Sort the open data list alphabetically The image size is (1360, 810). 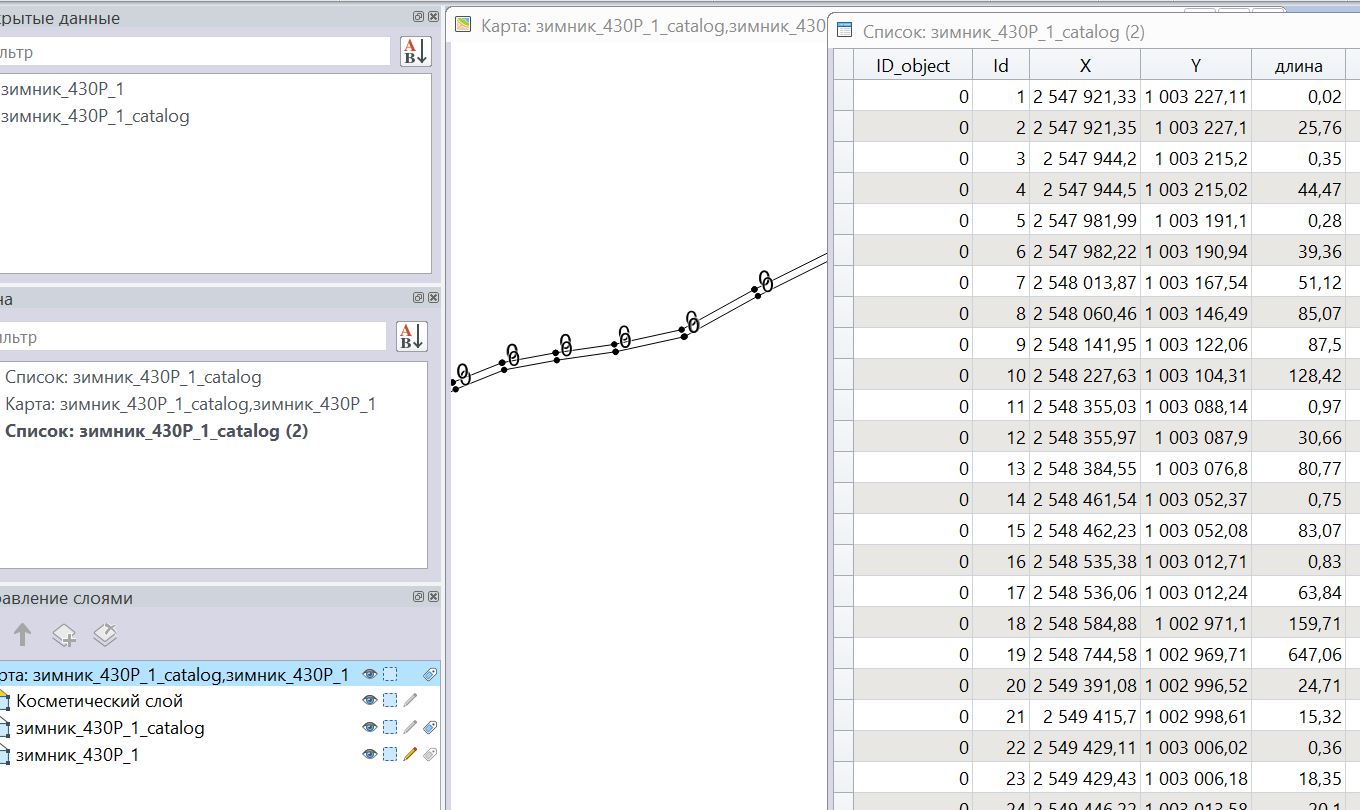[414, 51]
